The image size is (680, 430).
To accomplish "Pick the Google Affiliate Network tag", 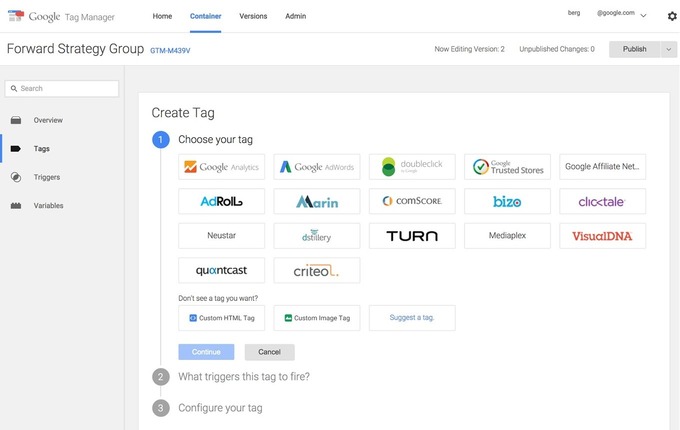I will pos(602,167).
